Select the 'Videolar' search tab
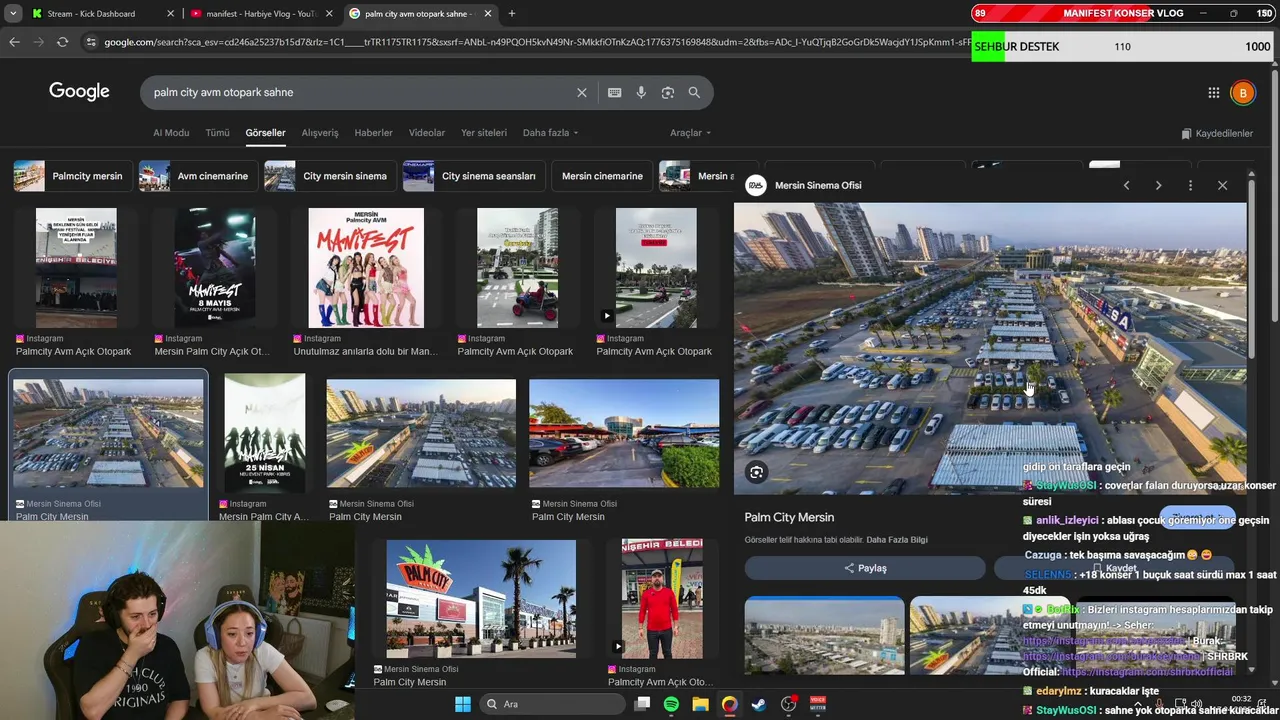 tap(427, 133)
